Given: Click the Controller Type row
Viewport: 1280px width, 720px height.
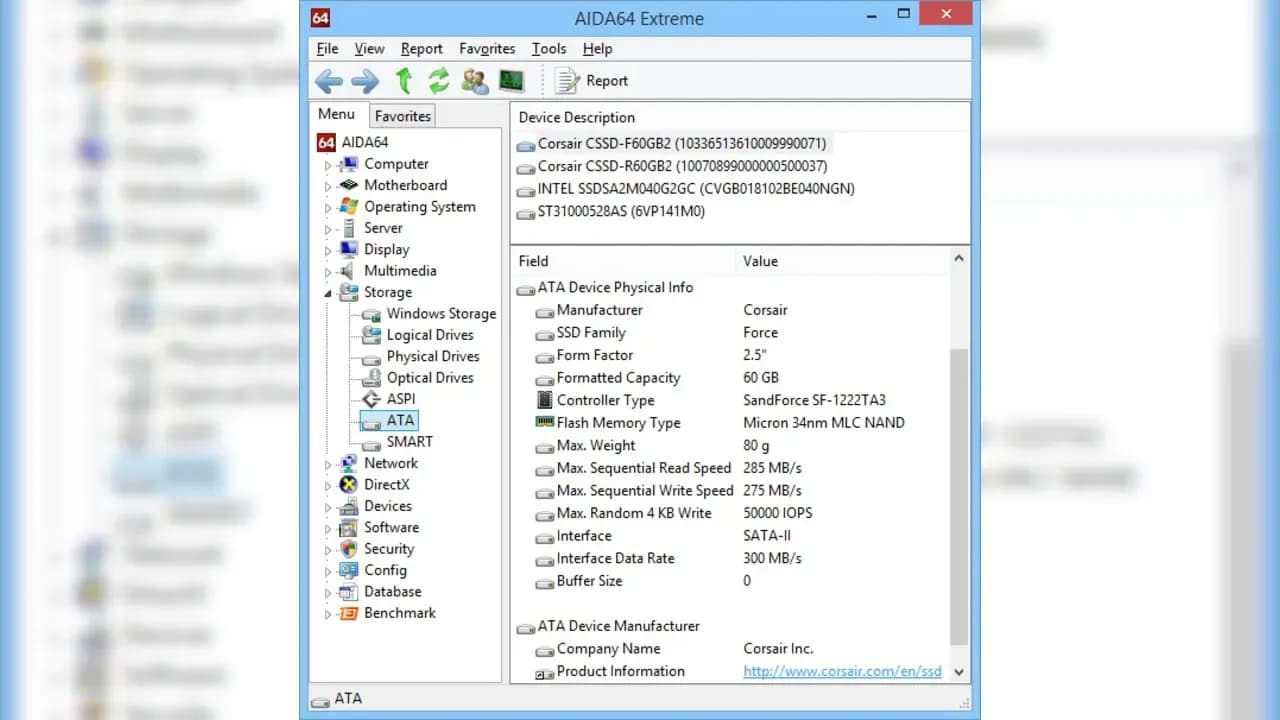Looking at the screenshot, I should [731, 400].
